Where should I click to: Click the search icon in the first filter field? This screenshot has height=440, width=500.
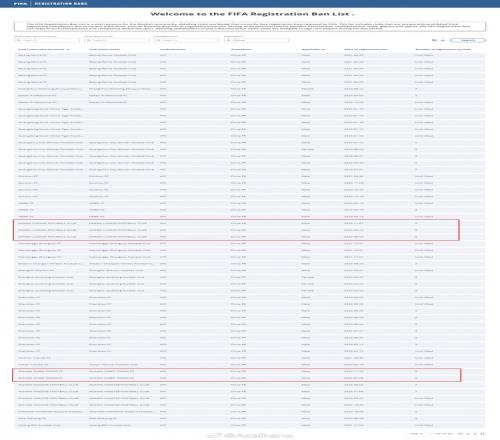[x=19, y=40]
